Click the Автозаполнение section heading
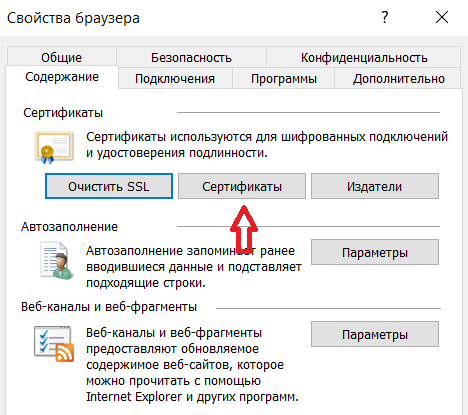 point(69,227)
